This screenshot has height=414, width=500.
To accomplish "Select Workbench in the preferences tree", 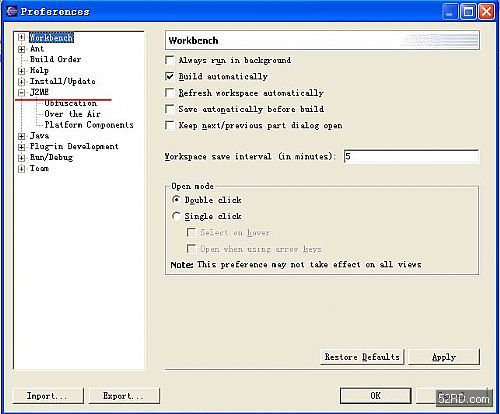I will point(51,38).
